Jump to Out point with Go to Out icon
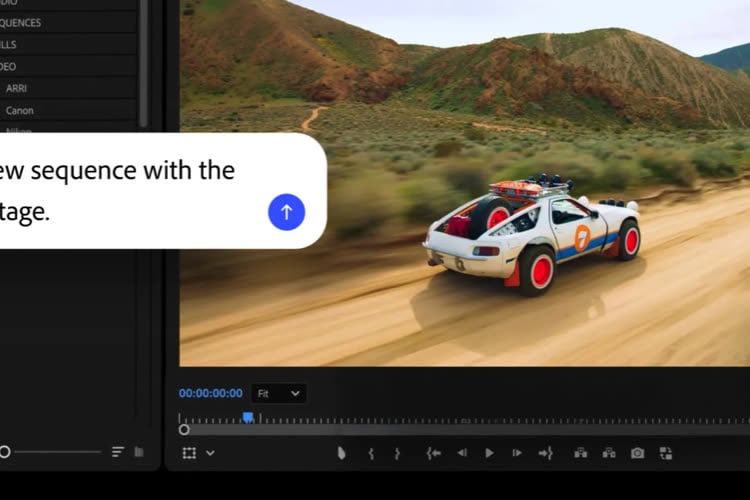Screen dimensions: 750x500 pyautogui.click(x=546, y=453)
